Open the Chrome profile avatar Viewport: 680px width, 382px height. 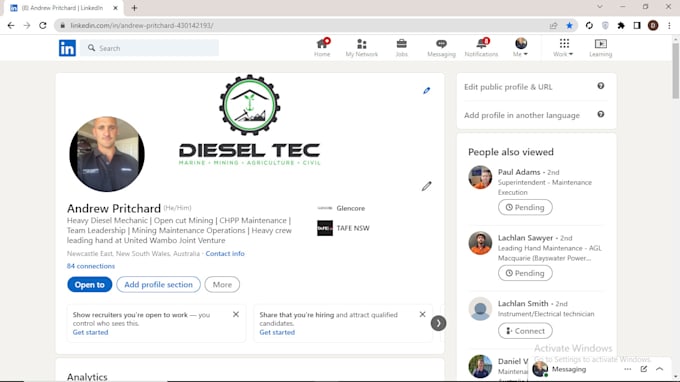[x=653, y=26]
